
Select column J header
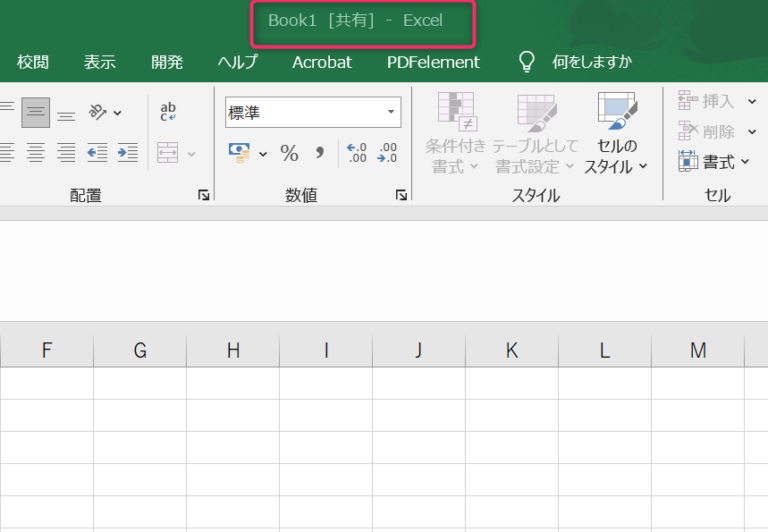point(419,350)
